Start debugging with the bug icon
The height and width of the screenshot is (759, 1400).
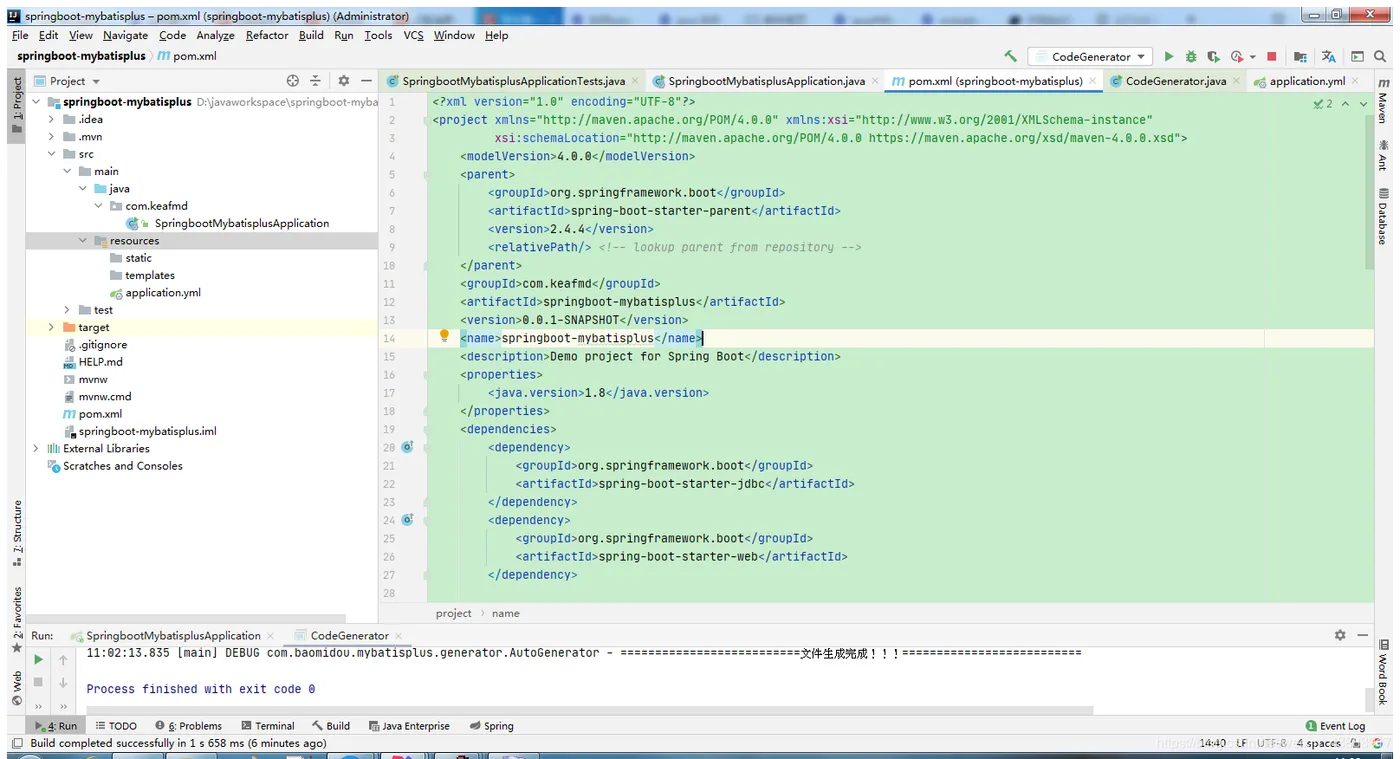click(1191, 57)
